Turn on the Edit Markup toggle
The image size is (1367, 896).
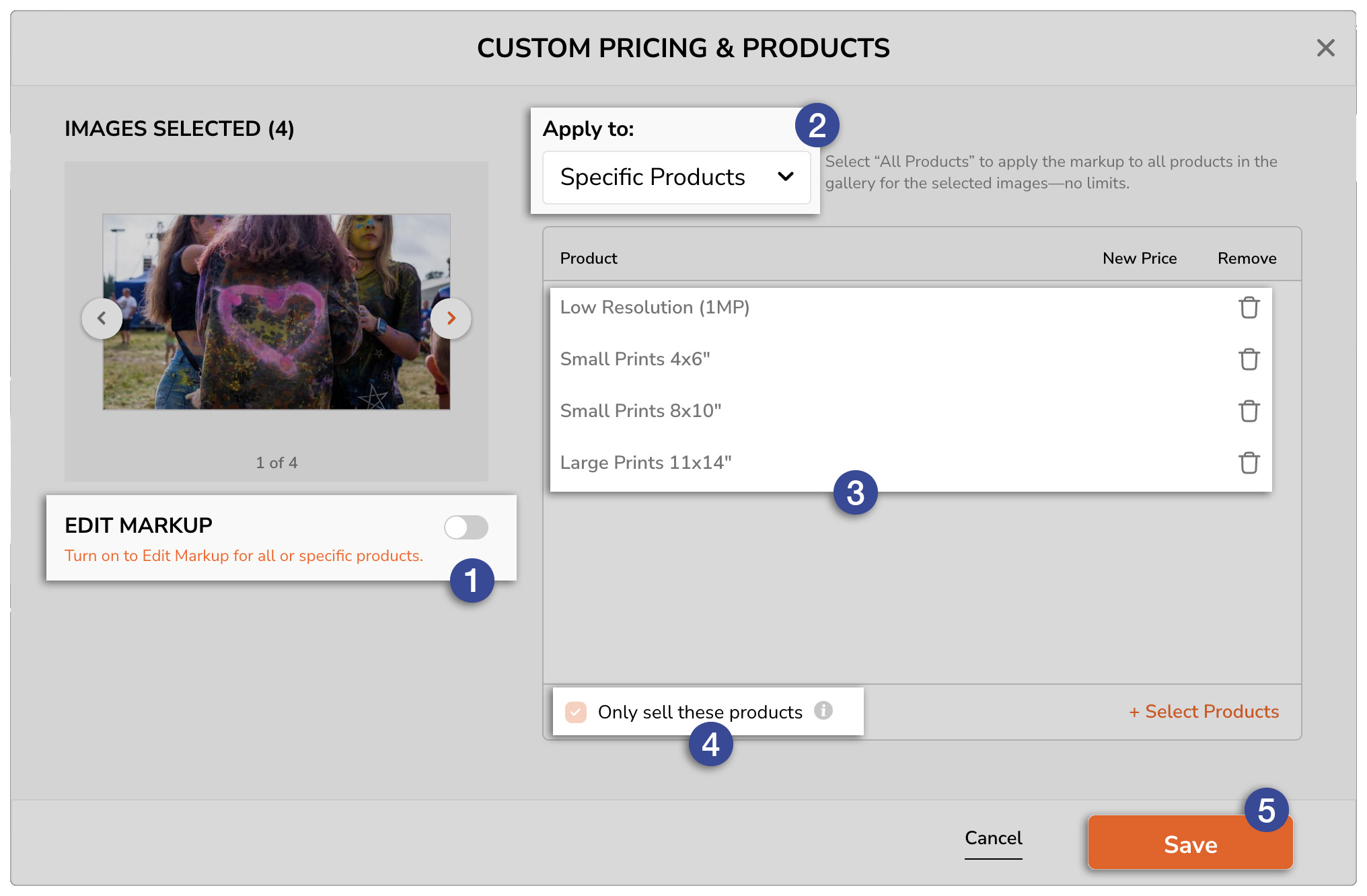tap(466, 527)
